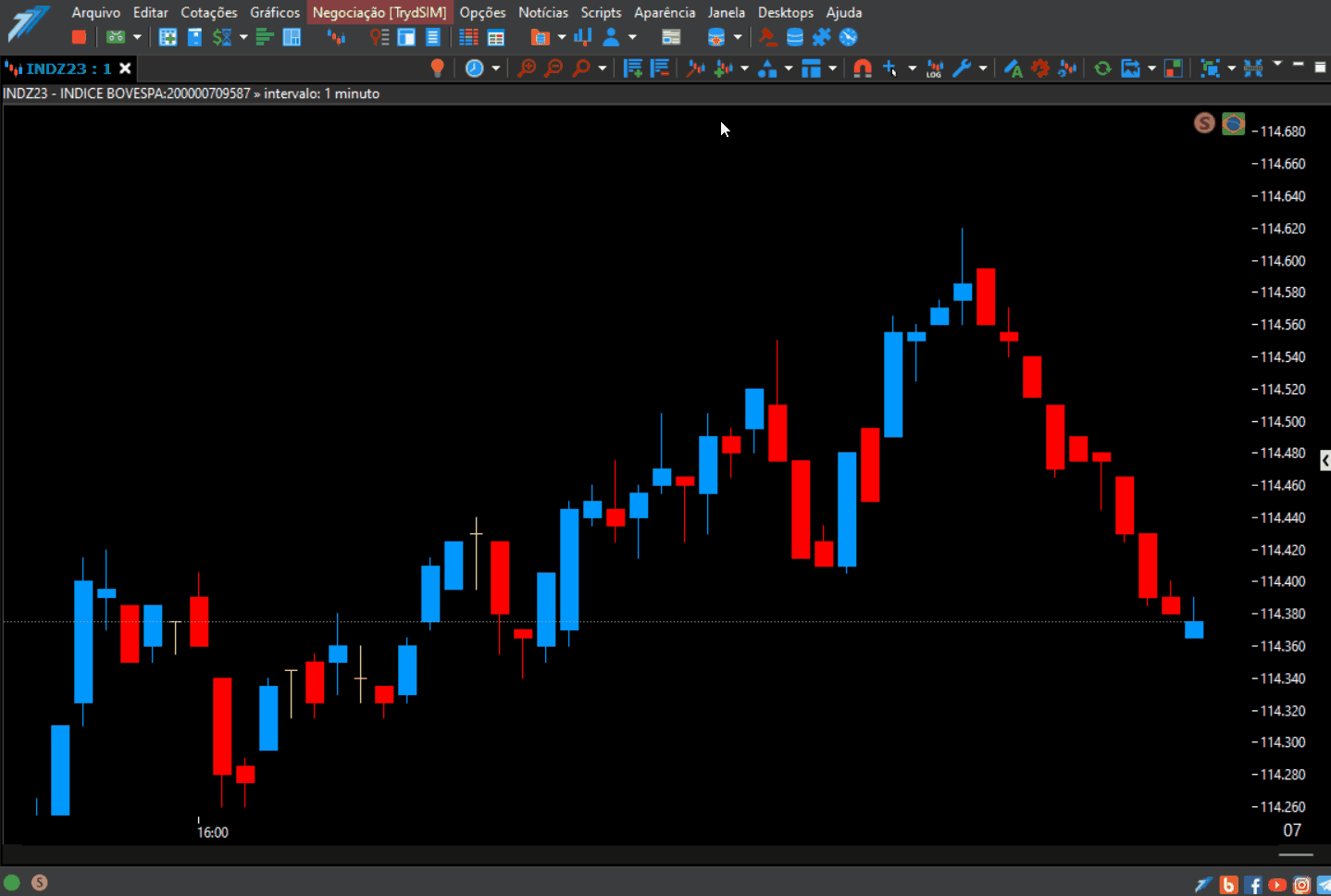This screenshot has height=896, width=1331.
Task: Open the Facebook link in the status bar
Action: coord(1252,885)
